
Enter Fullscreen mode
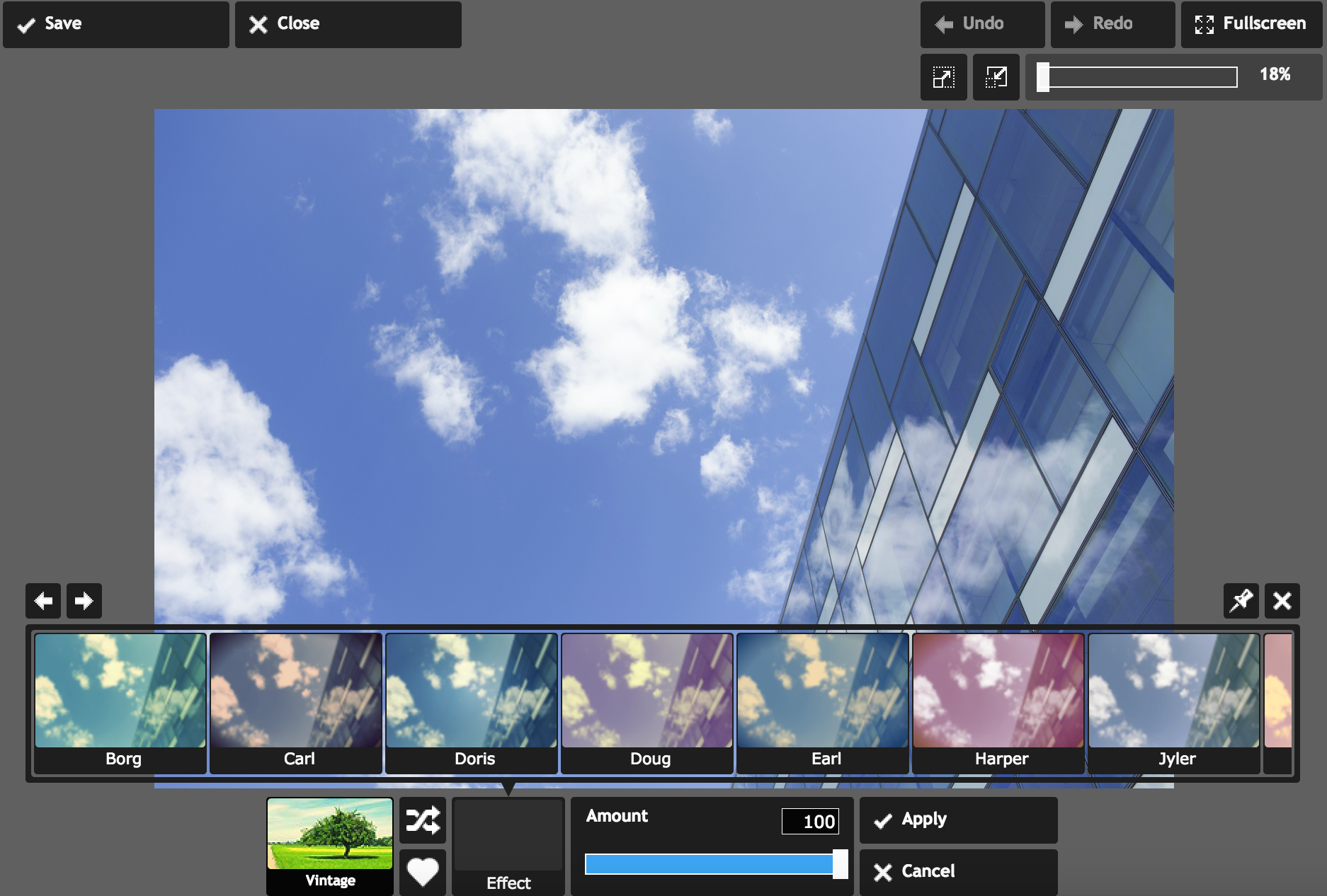[1252, 24]
